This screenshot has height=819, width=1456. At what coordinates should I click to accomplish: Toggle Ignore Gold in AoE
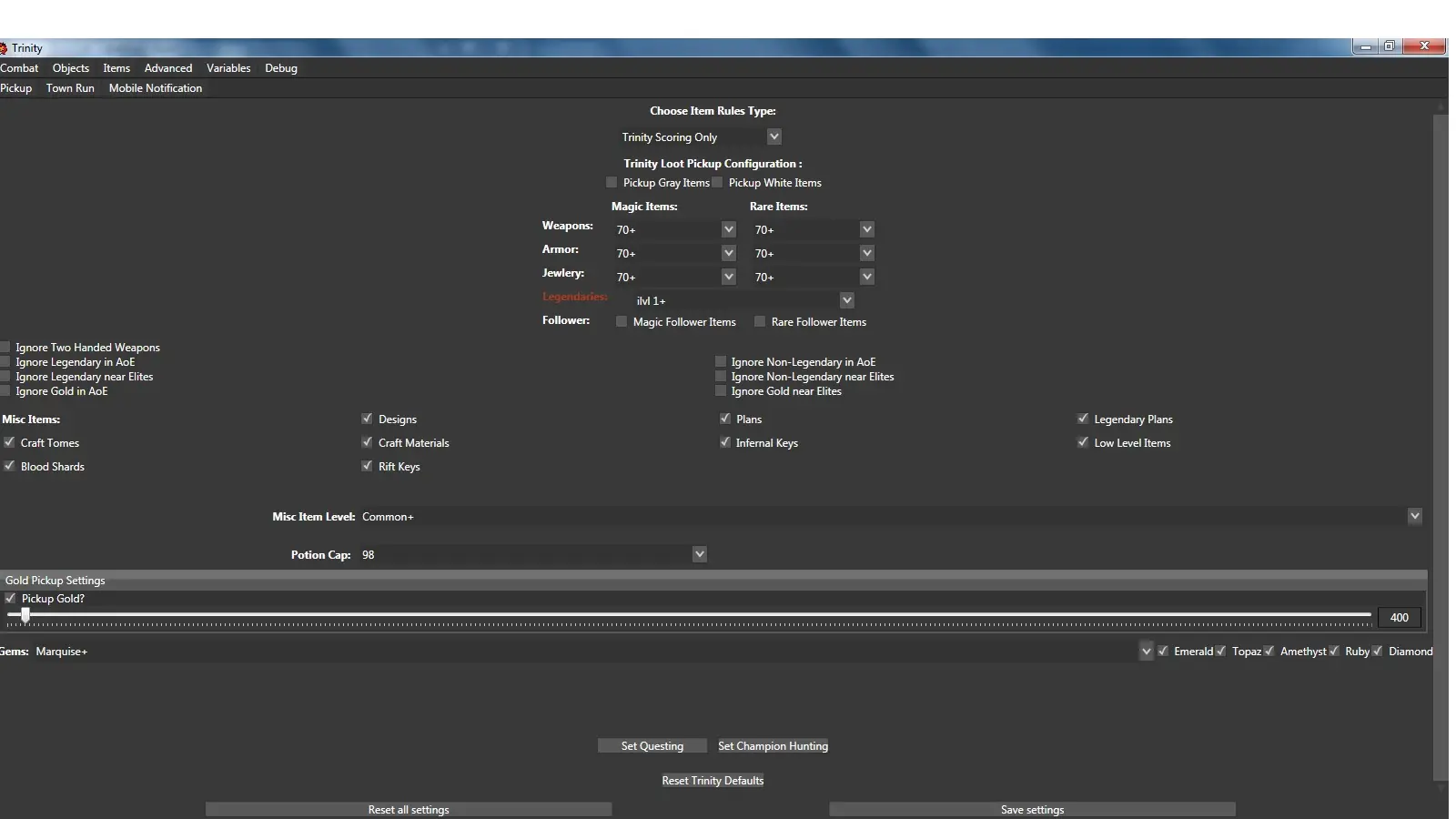coord(5,391)
